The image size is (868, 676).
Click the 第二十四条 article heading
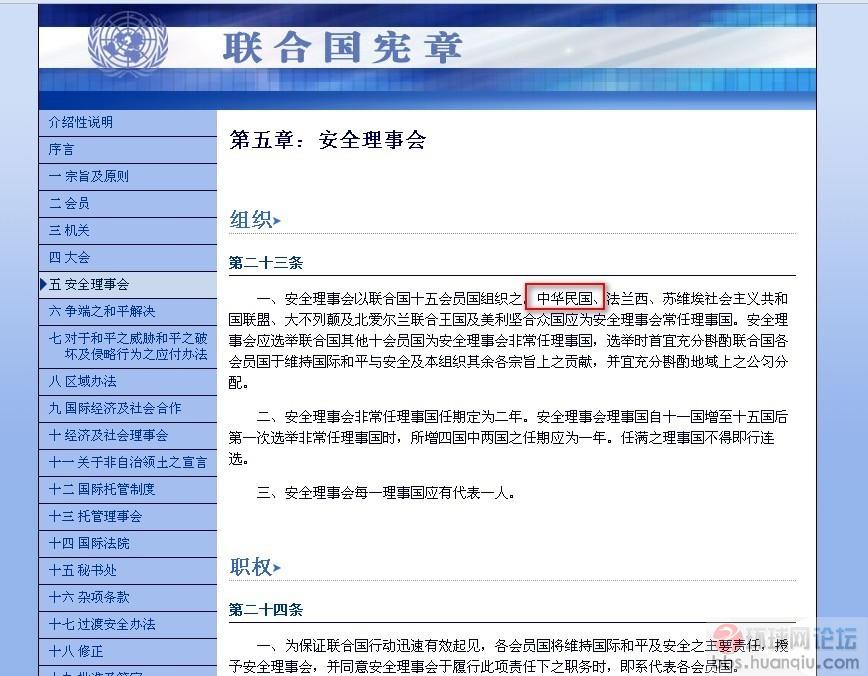[x=266, y=610]
